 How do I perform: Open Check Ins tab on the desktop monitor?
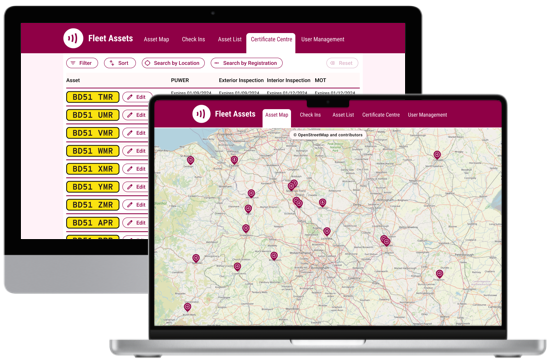193,39
